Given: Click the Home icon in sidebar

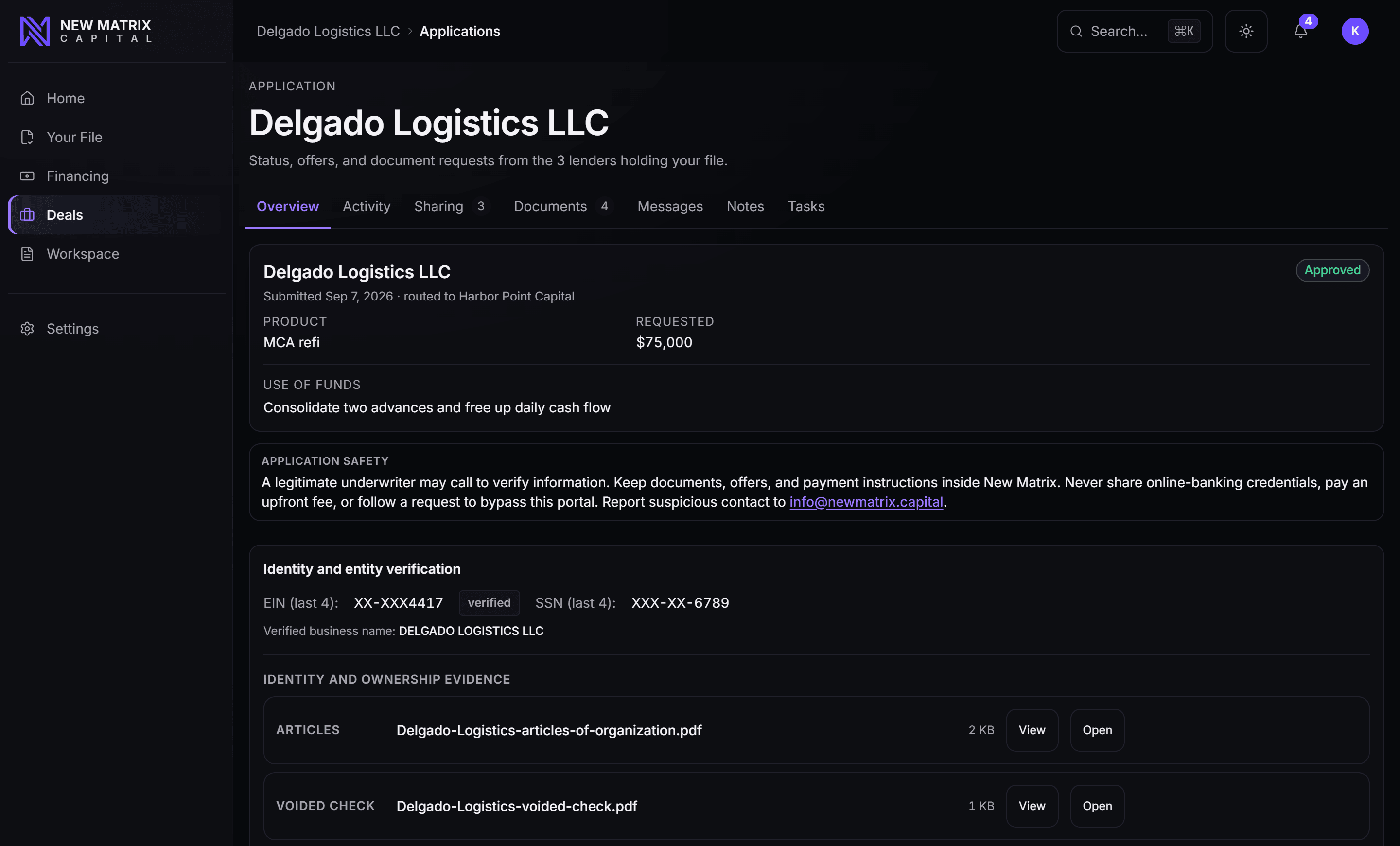Looking at the screenshot, I should coord(27,98).
